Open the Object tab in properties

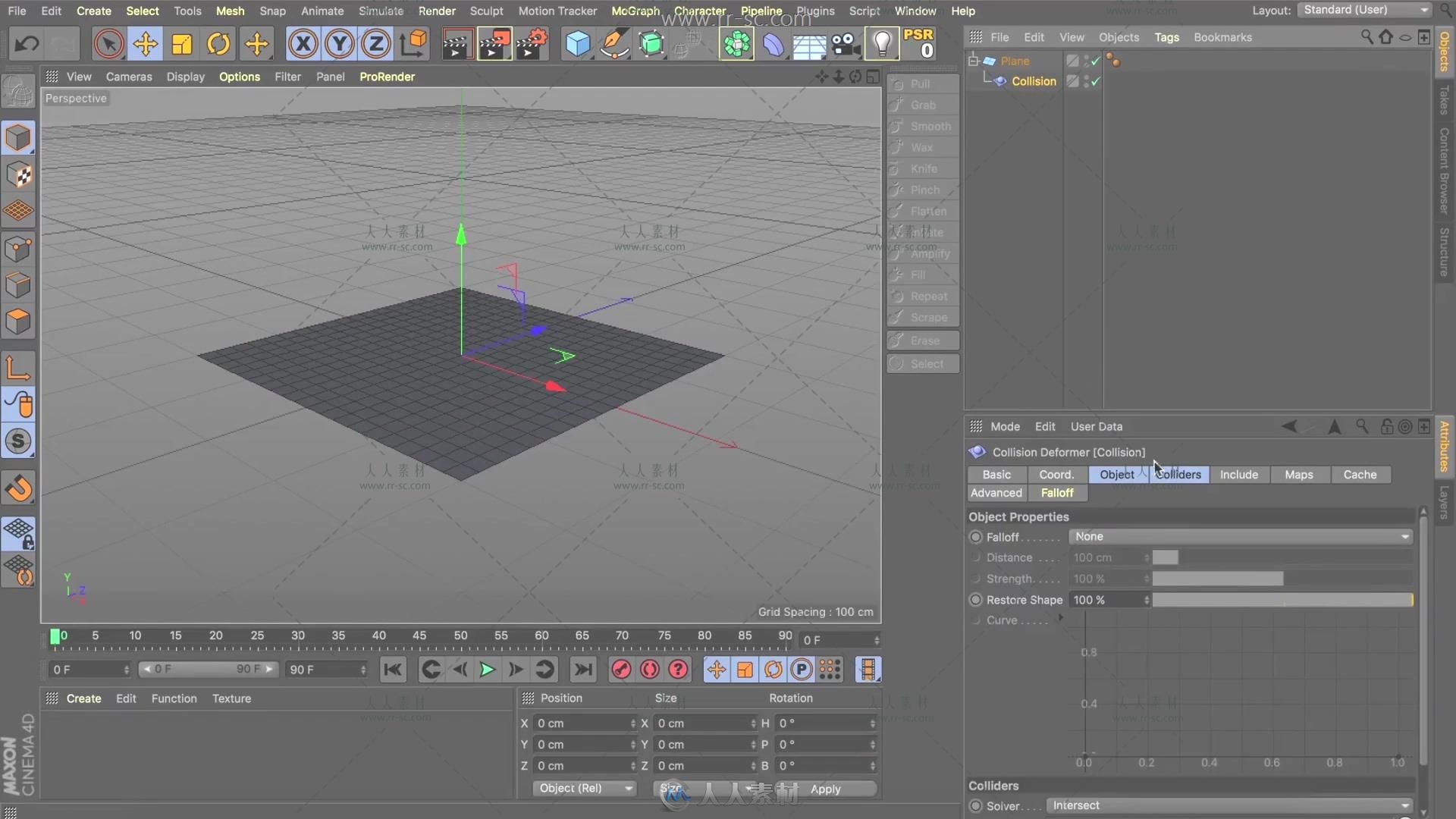[x=1117, y=474]
